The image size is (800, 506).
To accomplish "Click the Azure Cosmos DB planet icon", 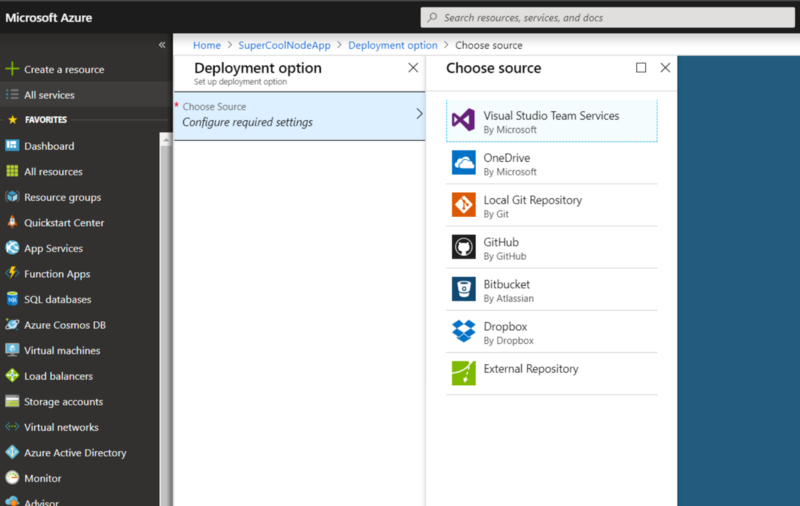I will pyautogui.click(x=12, y=324).
